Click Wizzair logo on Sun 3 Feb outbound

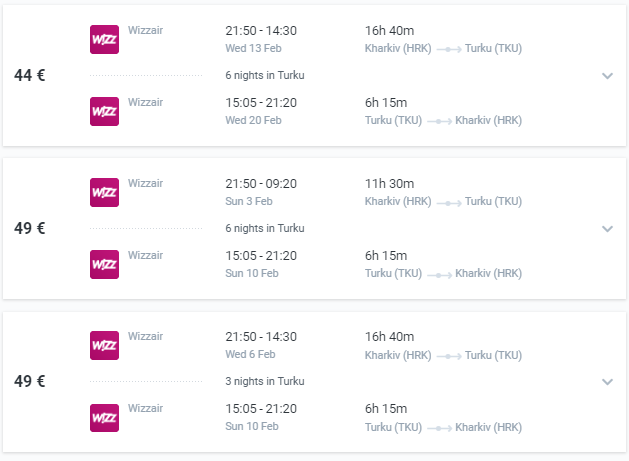tap(104, 192)
